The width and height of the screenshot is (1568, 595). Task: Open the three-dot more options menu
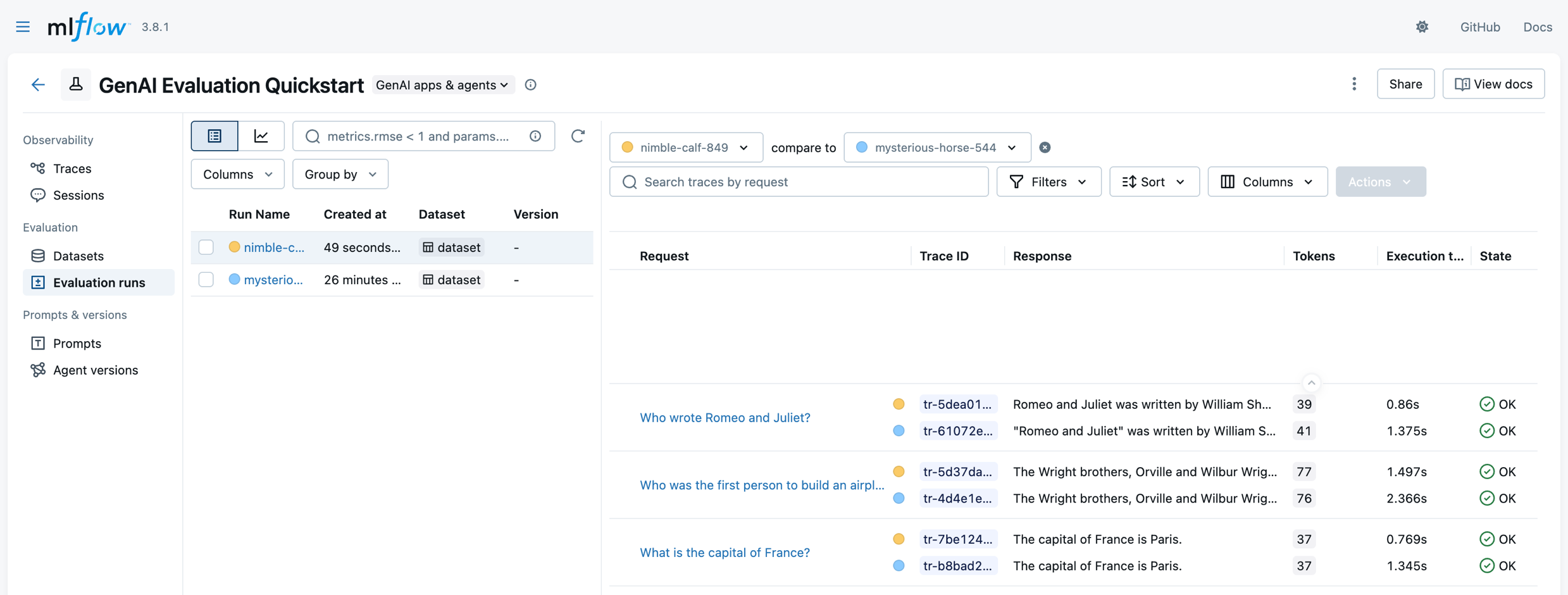pyautogui.click(x=1354, y=84)
